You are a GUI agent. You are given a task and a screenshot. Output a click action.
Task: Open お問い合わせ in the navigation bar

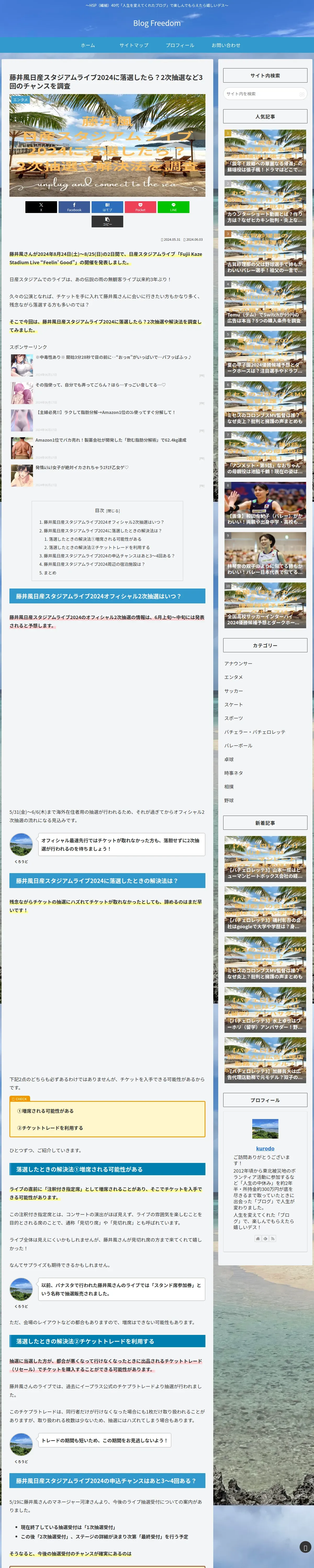(226, 45)
